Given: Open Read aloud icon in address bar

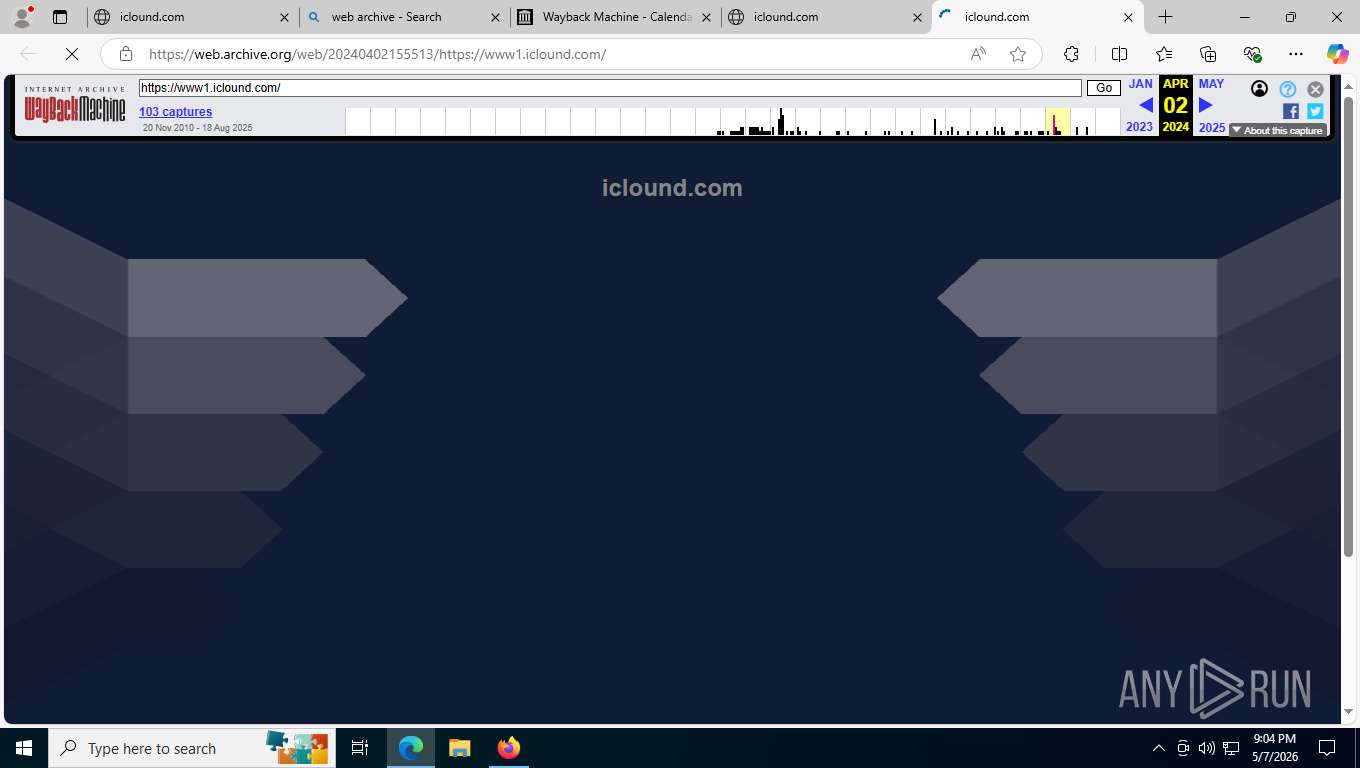Looking at the screenshot, I should (978, 54).
